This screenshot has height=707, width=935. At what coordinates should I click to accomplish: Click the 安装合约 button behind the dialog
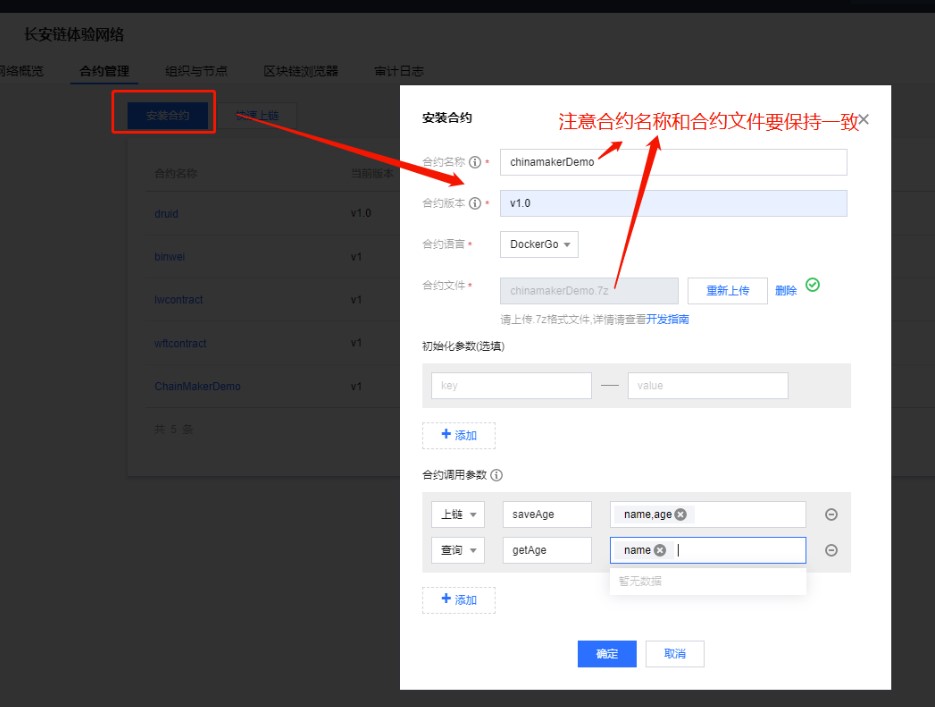click(x=168, y=115)
